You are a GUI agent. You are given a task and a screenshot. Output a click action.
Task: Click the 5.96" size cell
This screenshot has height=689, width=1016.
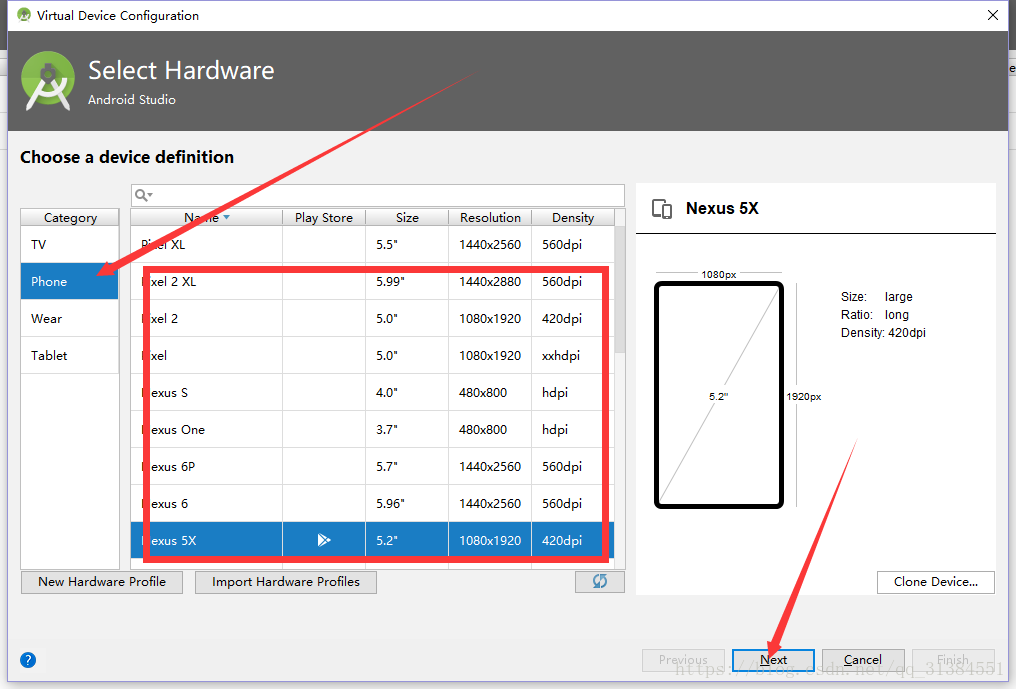coord(407,503)
